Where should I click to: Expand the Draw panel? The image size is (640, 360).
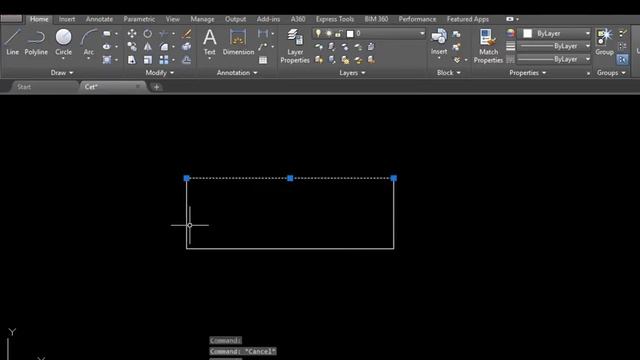62,73
